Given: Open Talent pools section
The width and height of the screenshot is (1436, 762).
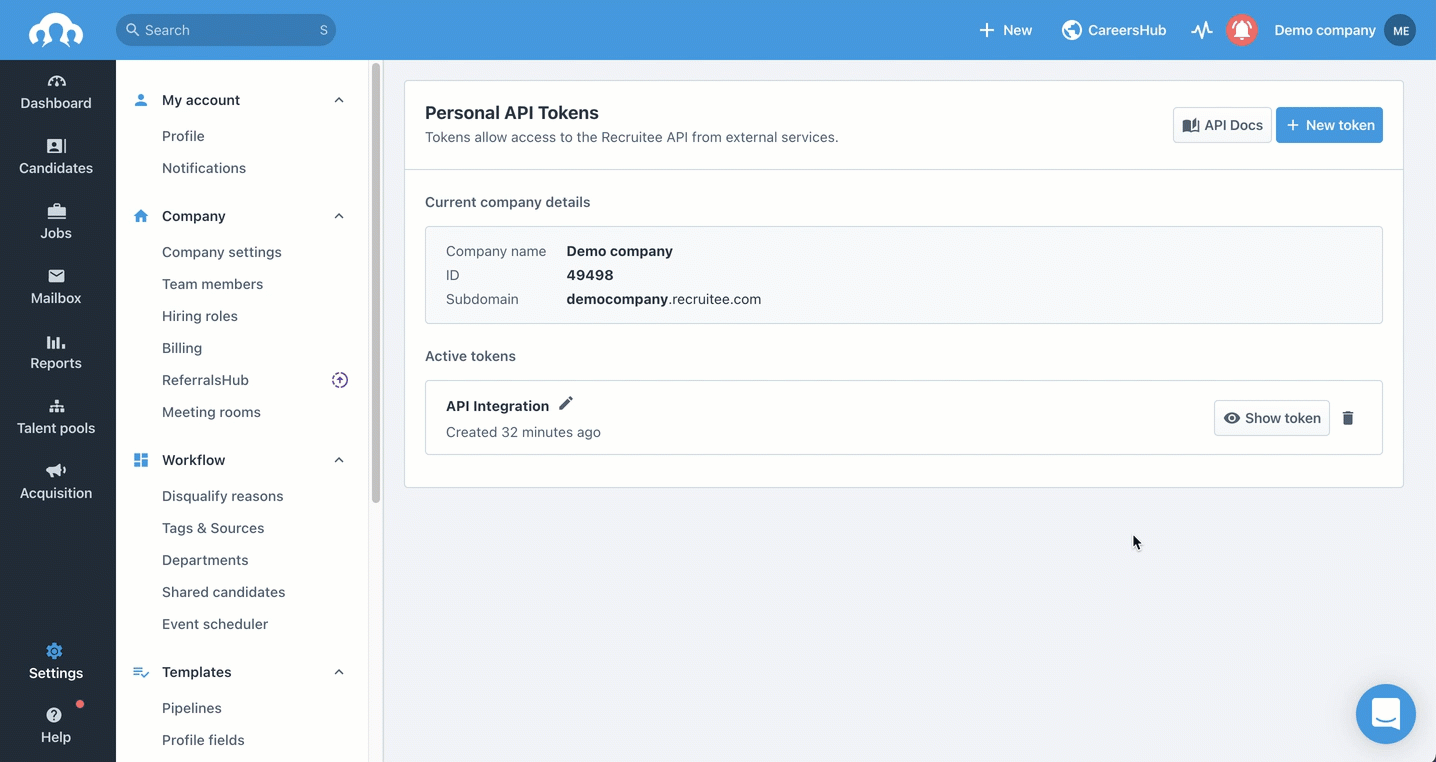Looking at the screenshot, I should pos(56,417).
